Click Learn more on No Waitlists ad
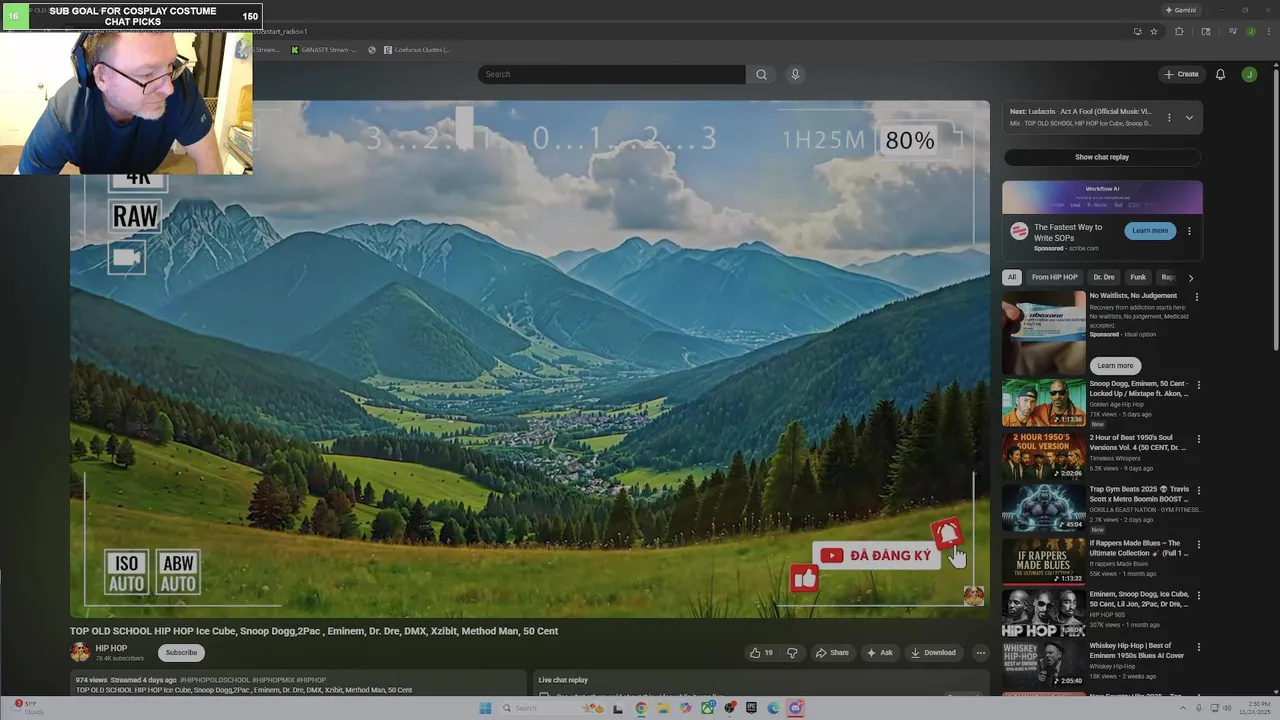 [1115, 365]
